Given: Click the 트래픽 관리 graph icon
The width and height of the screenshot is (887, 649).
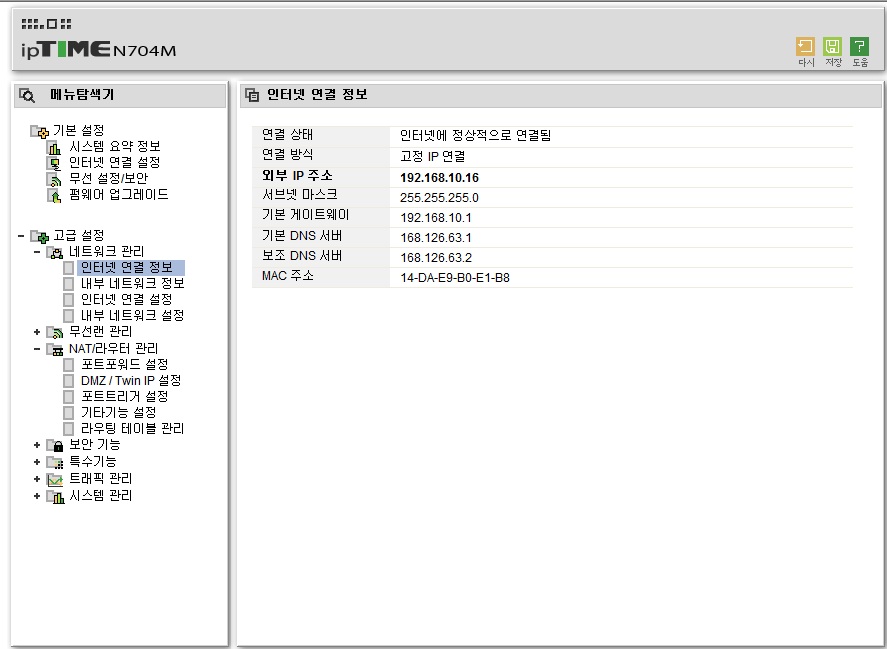Looking at the screenshot, I should pos(55,479).
